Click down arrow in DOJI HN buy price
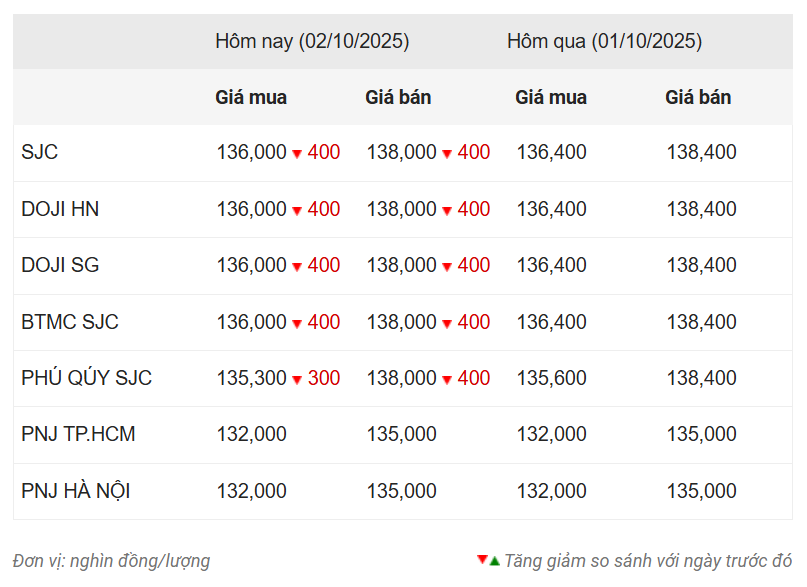Viewport: 807px width, 587px height. pos(297,211)
